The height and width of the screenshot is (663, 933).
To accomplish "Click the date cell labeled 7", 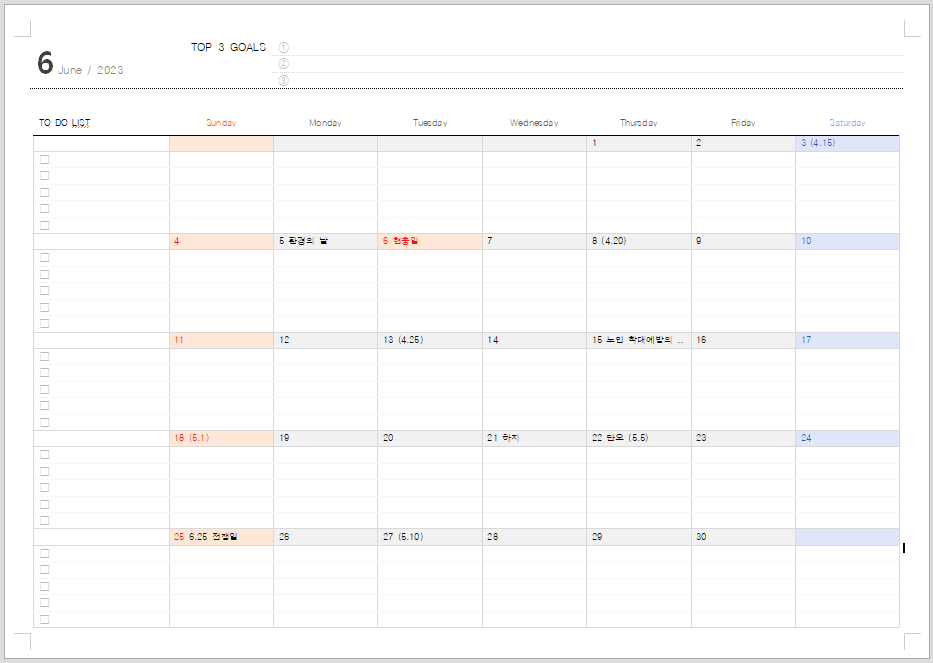I will [534, 242].
